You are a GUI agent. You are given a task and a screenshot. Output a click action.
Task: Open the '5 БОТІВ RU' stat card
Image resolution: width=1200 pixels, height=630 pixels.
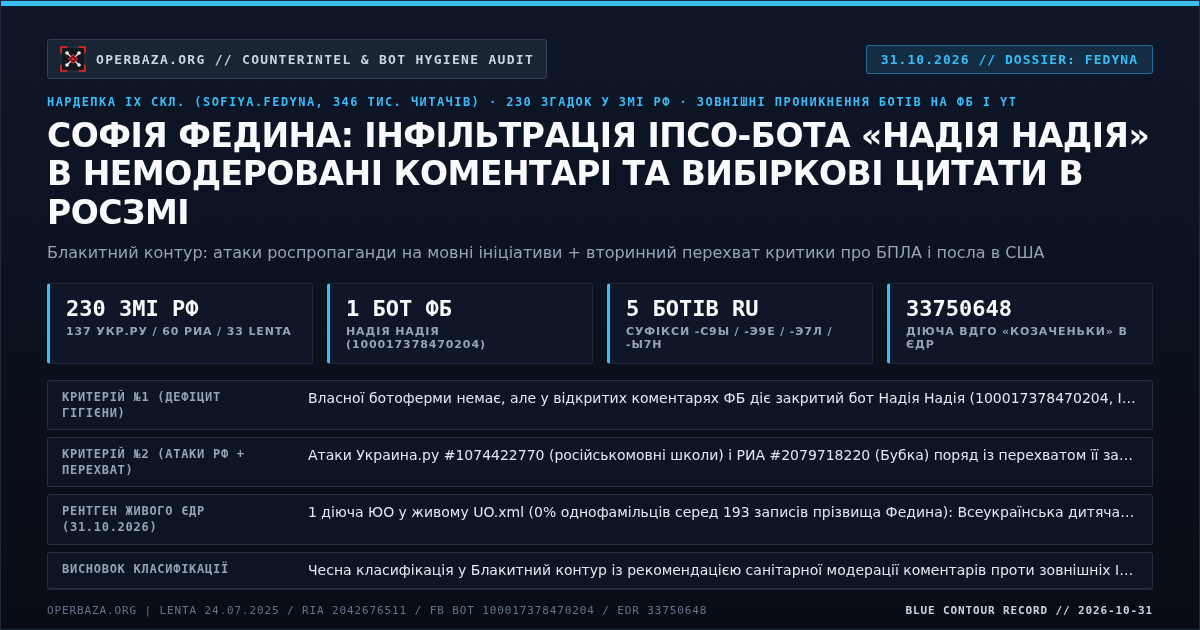(x=740, y=323)
